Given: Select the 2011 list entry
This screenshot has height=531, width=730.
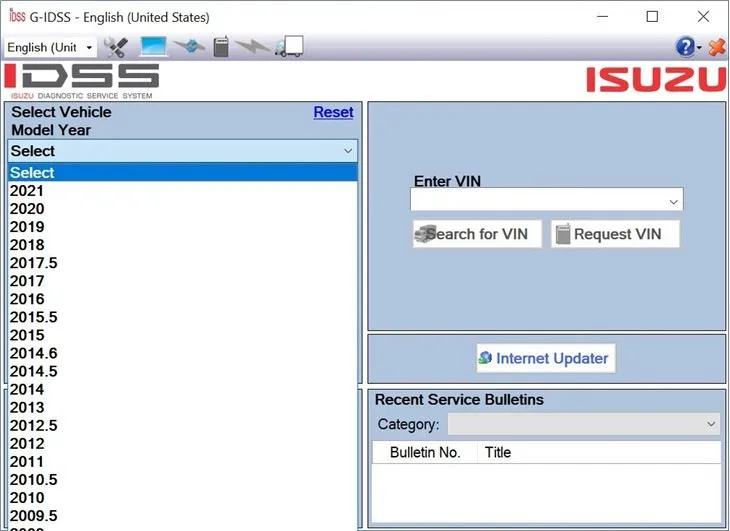Looking at the screenshot, I should pyautogui.click(x=182, y=462).
